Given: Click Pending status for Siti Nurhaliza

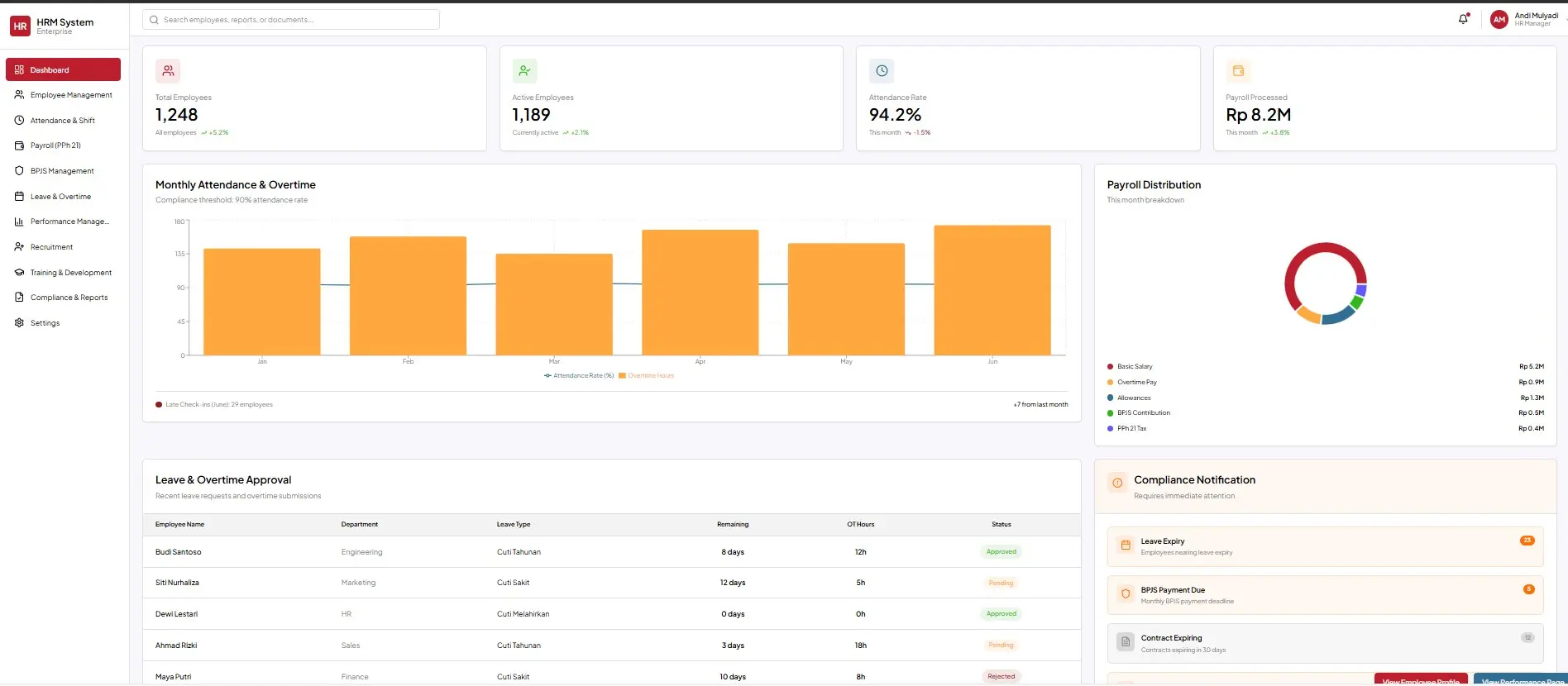Looking at the screenshot, I should click(x=1001, y=584).
